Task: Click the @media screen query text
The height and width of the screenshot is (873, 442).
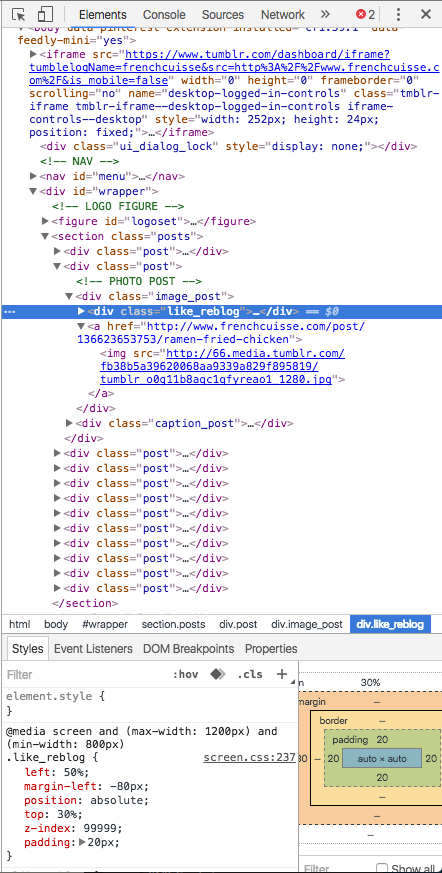Action: [141, 737]
